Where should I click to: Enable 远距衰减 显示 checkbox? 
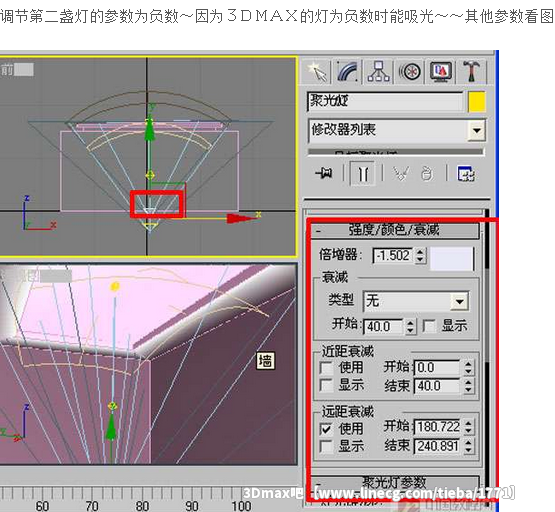pos(326,446)
